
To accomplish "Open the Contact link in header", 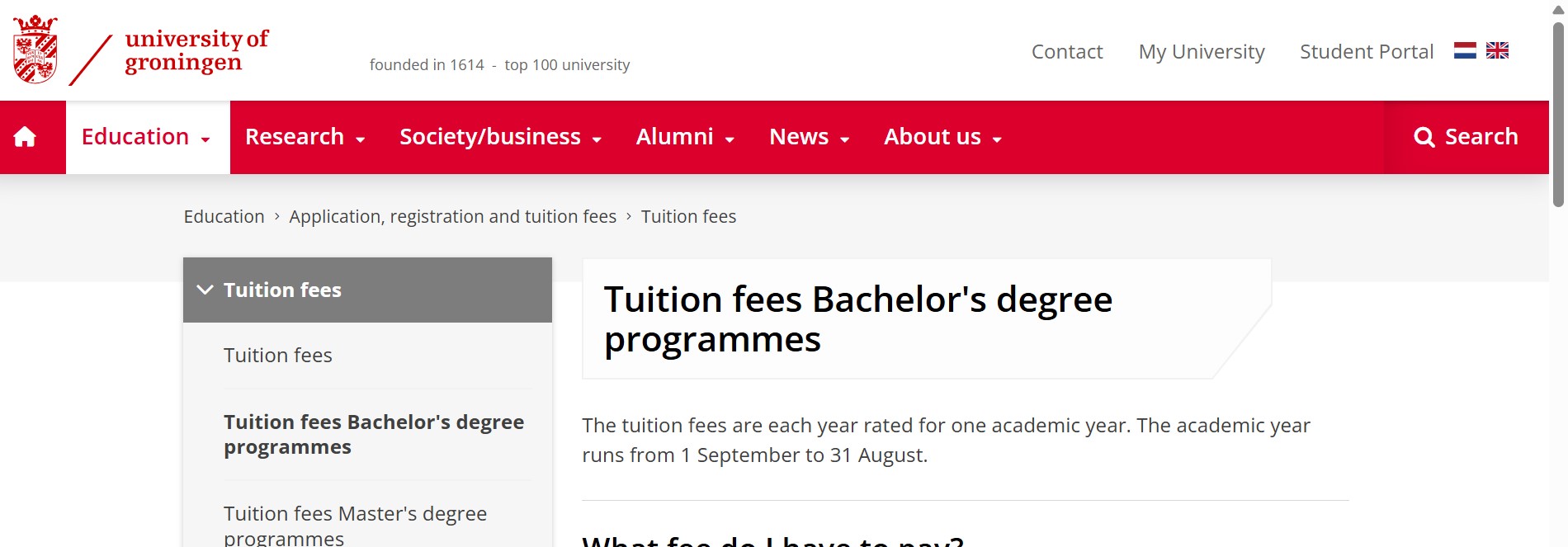I will 1067,52.
